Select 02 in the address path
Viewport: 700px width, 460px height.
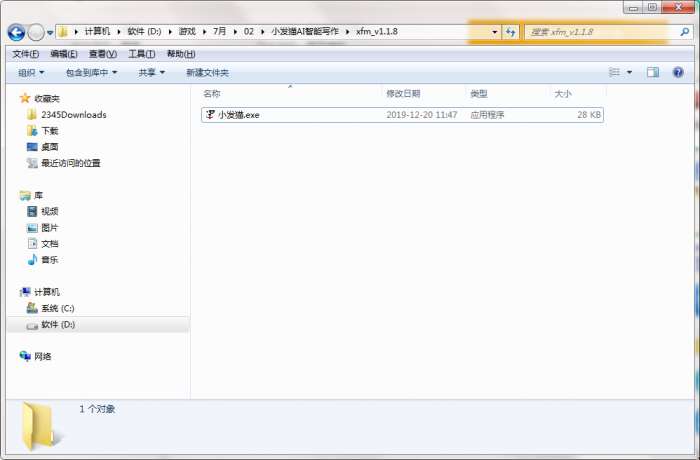[249, 32]
